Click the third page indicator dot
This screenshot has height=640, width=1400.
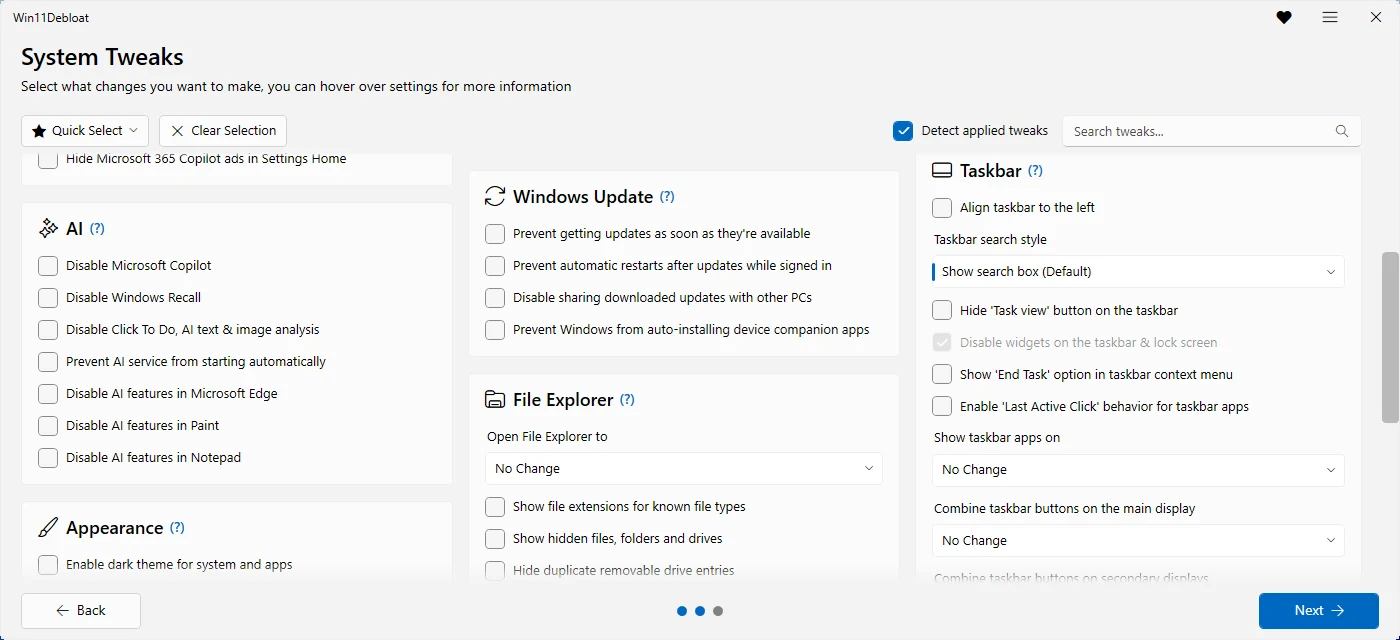coord(718,611)
